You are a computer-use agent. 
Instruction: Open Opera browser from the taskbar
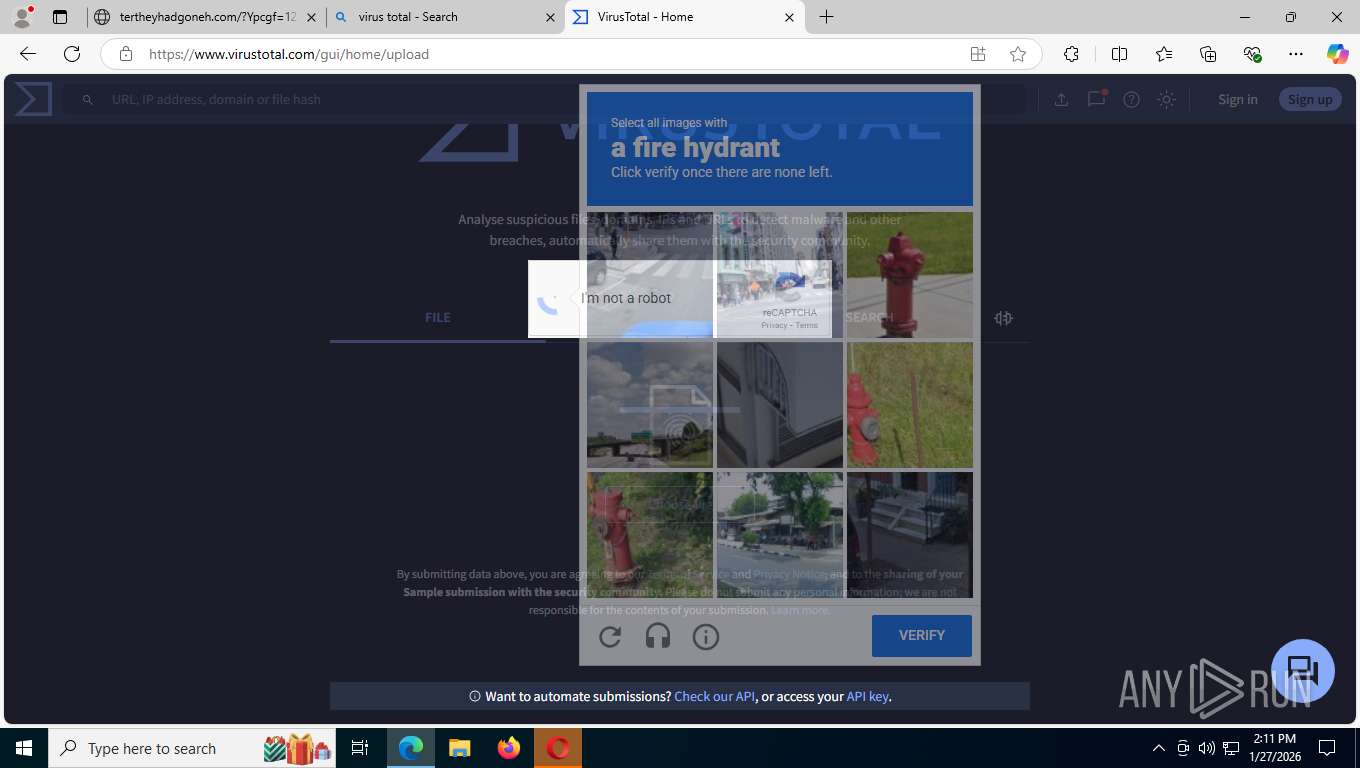point(558,748)
